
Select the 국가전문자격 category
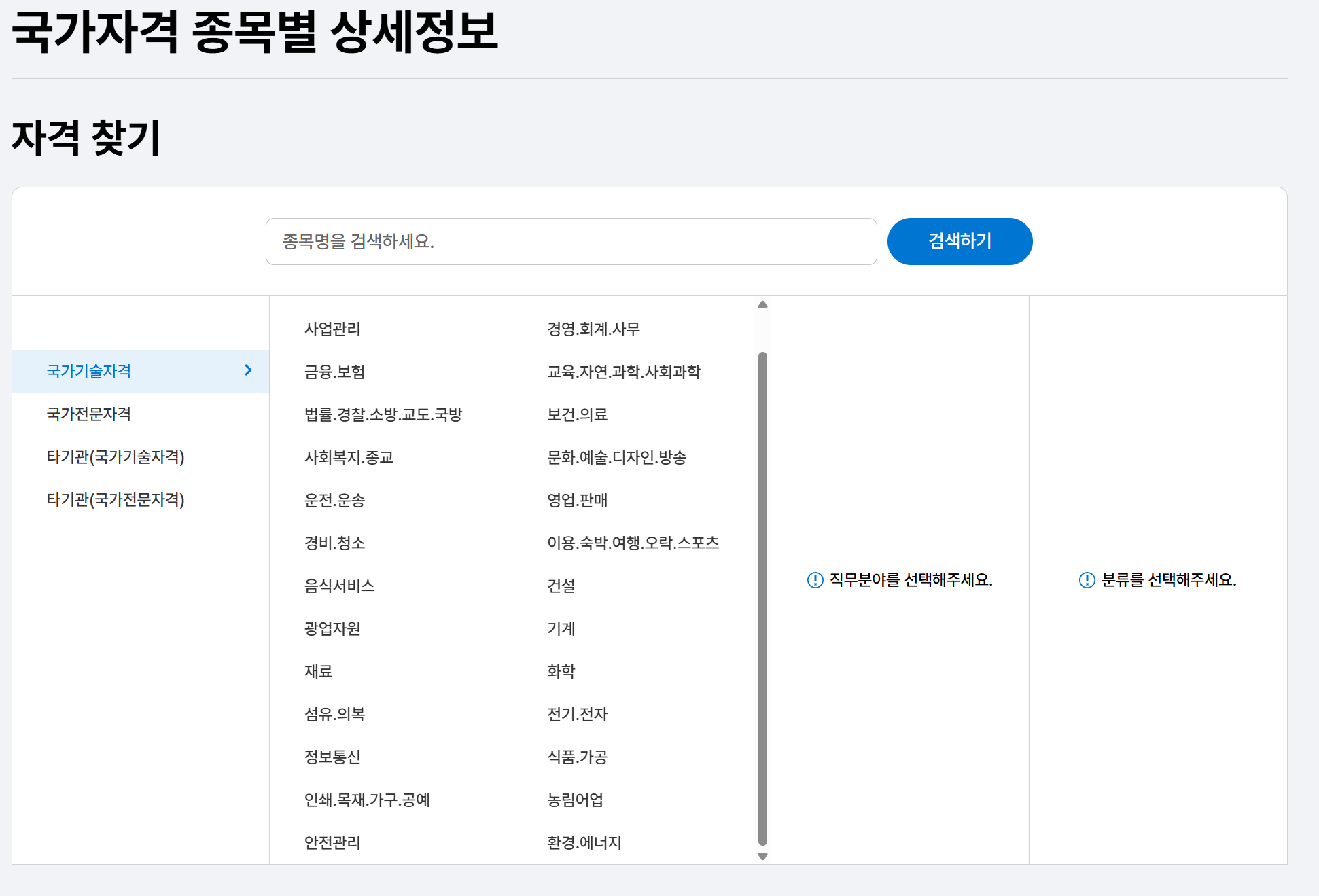pyautogui.click(x=89, y=414)
